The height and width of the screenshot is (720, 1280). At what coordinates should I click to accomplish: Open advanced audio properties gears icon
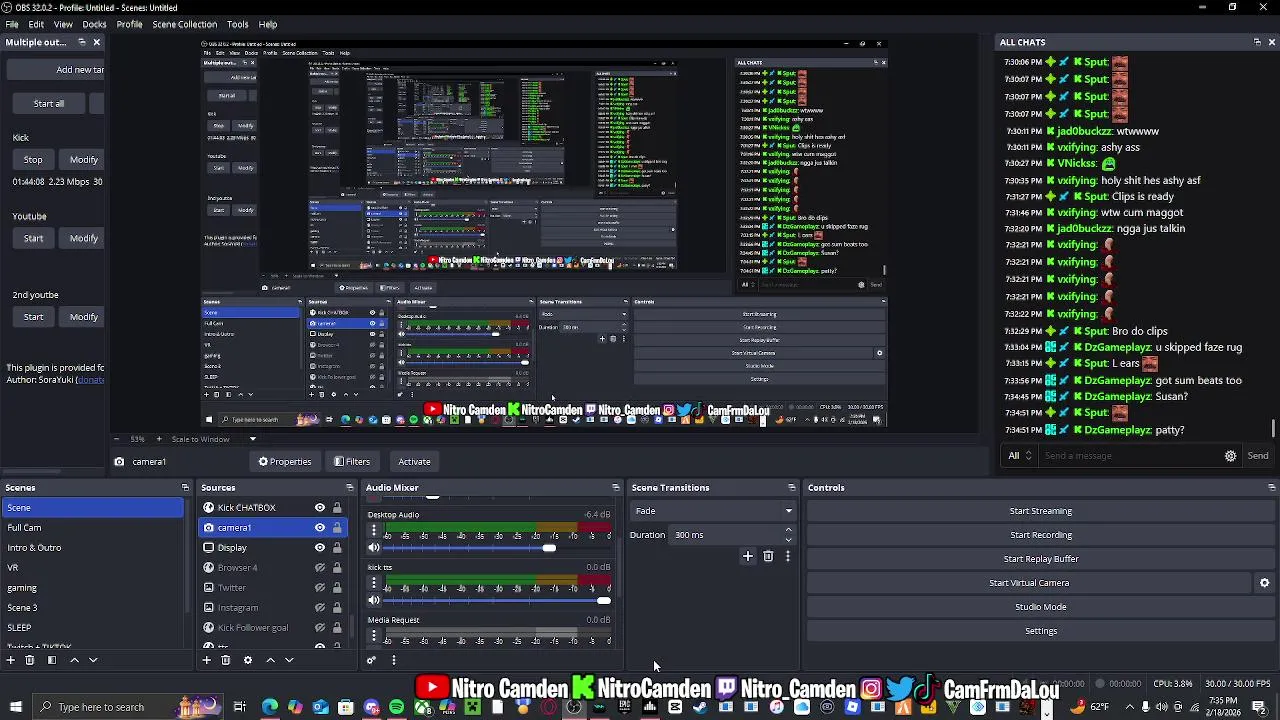tap(371, 660)
